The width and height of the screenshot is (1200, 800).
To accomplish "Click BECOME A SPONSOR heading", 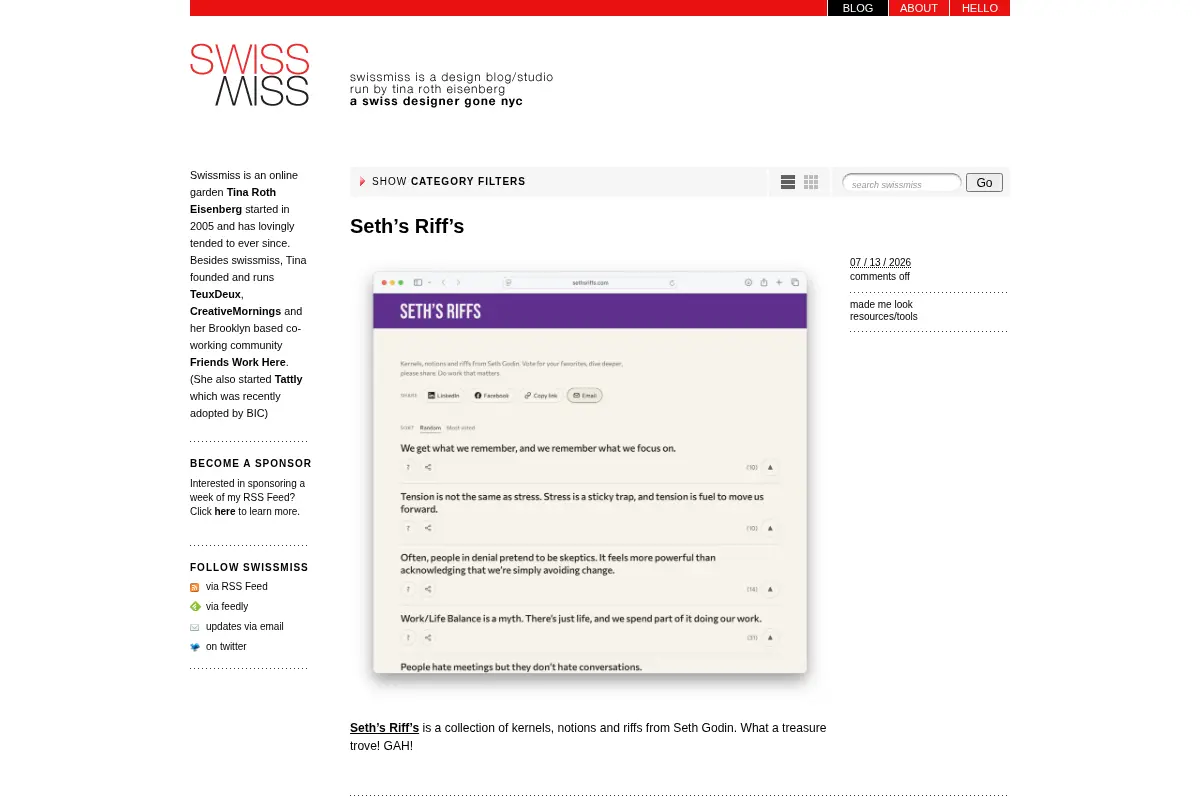I will [251, 464].
